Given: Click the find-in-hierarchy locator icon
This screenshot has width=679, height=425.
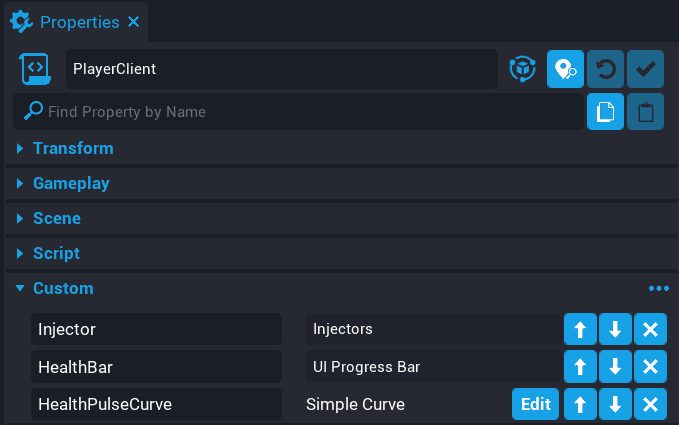Looking at the screenshot, I should [565, 69].
